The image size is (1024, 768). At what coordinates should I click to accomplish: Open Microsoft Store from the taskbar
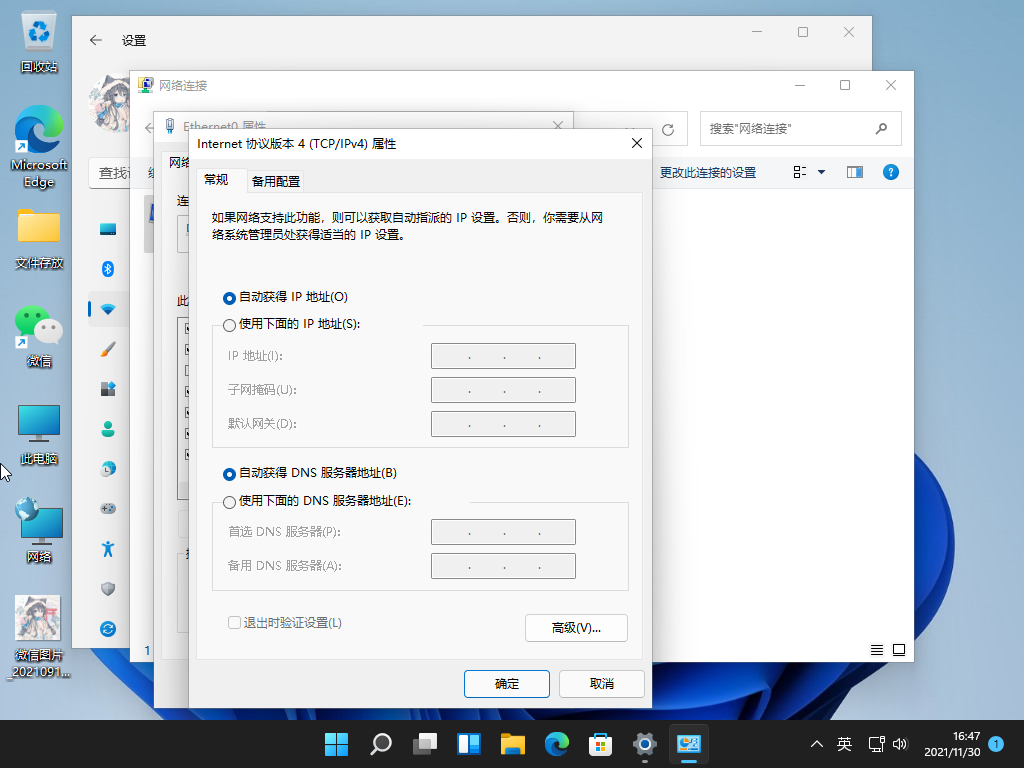[x=600, y=744]
